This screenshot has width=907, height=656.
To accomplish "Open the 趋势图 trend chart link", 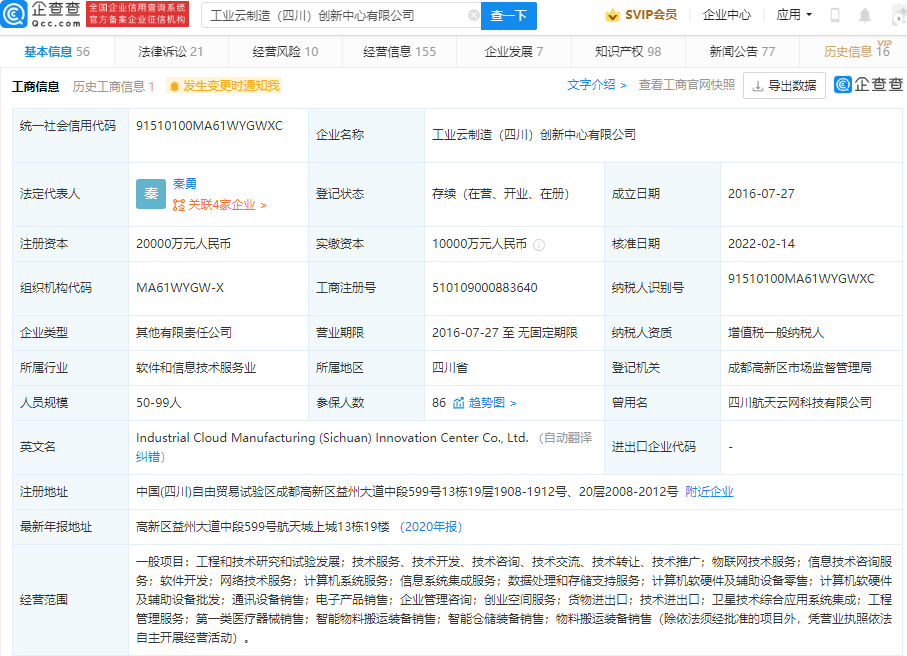I will click(x=485, y=403).
